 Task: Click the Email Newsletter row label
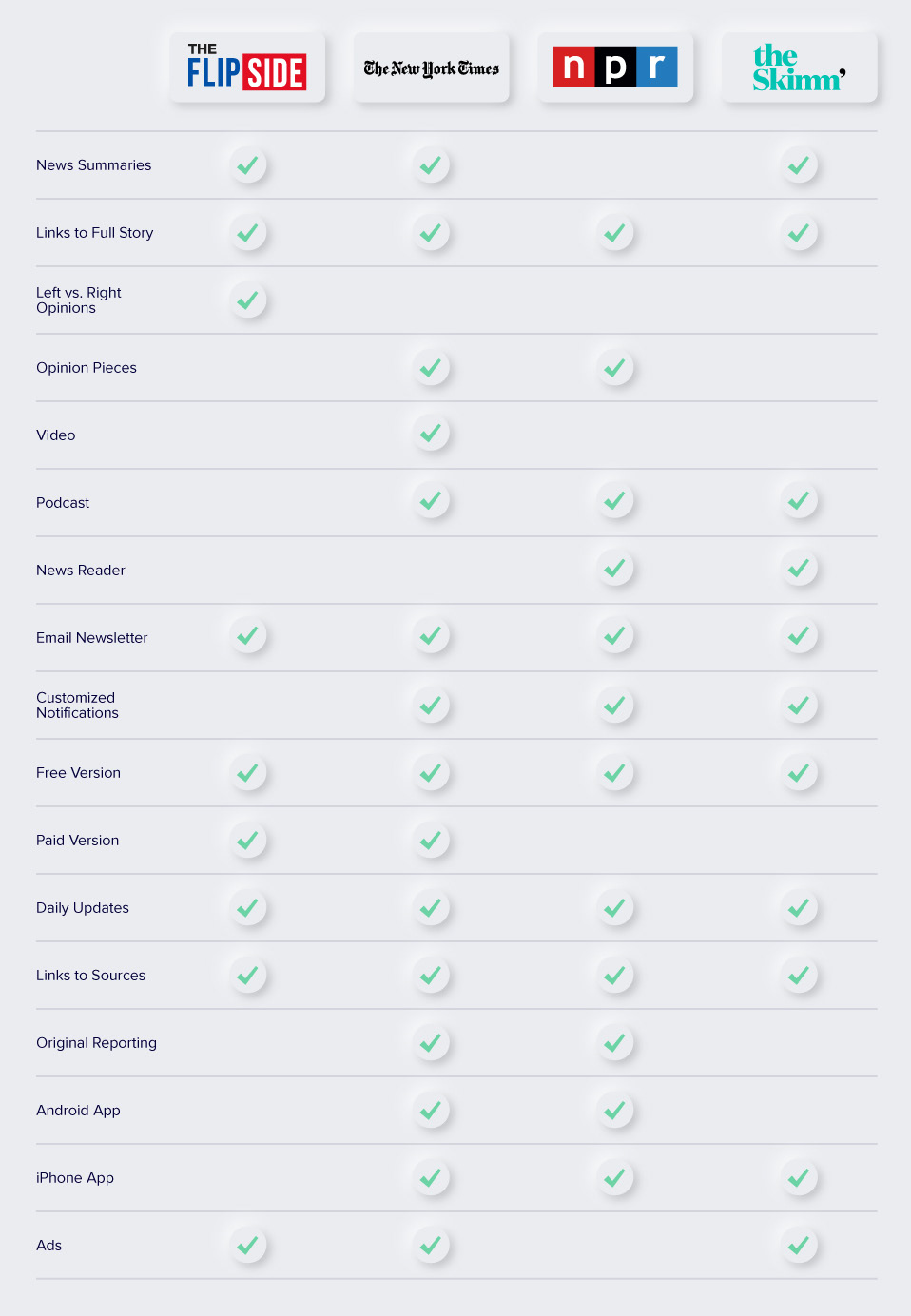[92, 638]
